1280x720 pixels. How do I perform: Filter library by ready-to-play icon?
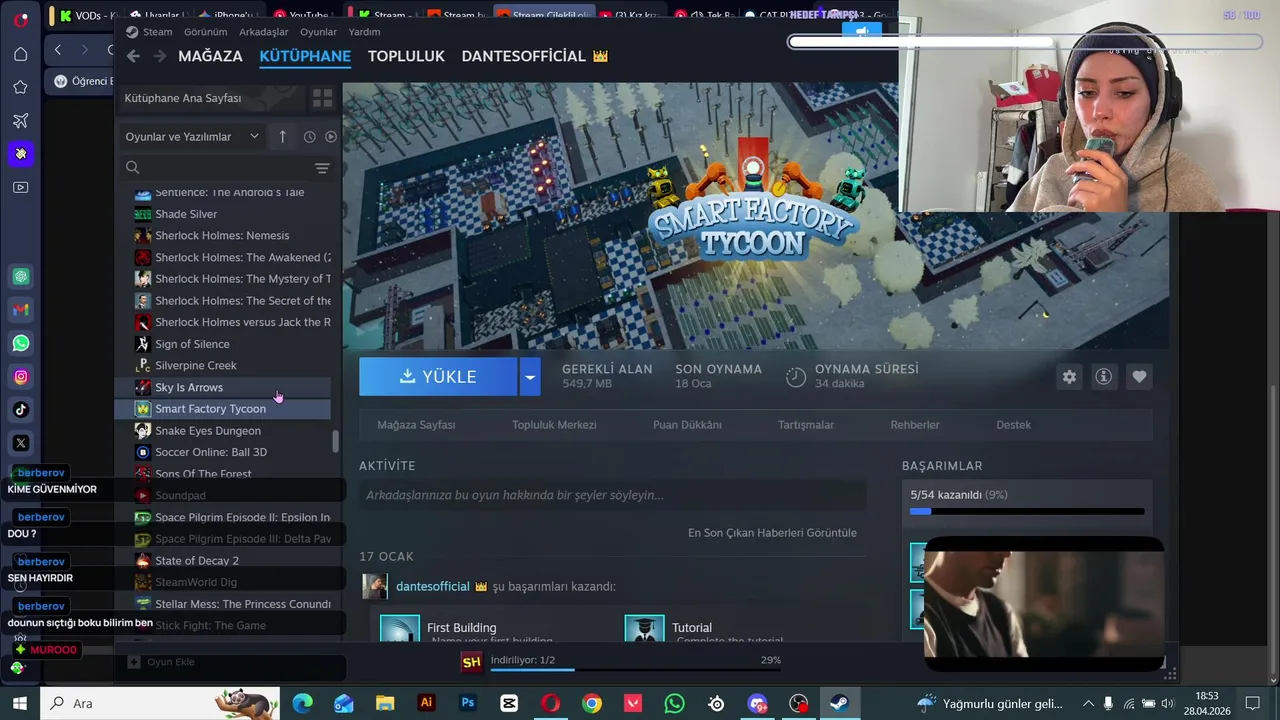coord(331,136)
